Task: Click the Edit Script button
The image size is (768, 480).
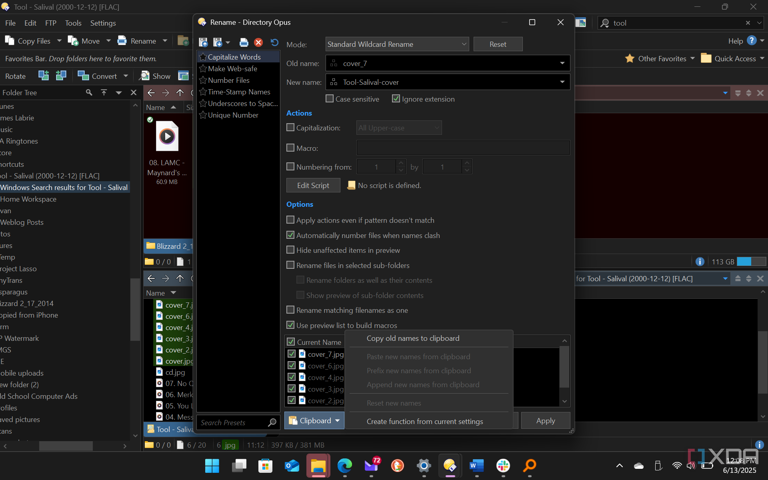Action: click(313, 185)
